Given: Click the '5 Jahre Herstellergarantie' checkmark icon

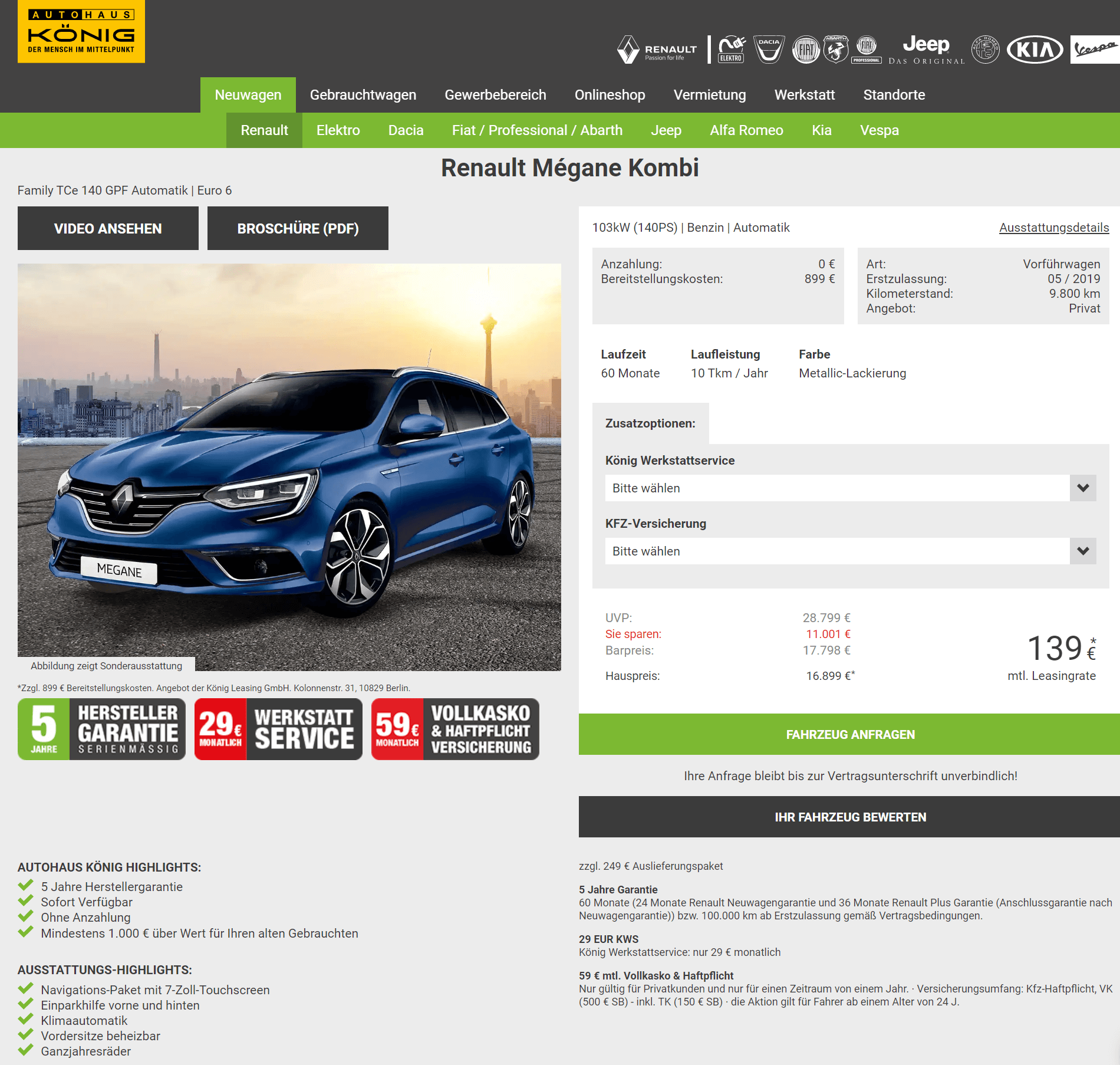Looking at the screenshot, I should click(x=25, y=886).
